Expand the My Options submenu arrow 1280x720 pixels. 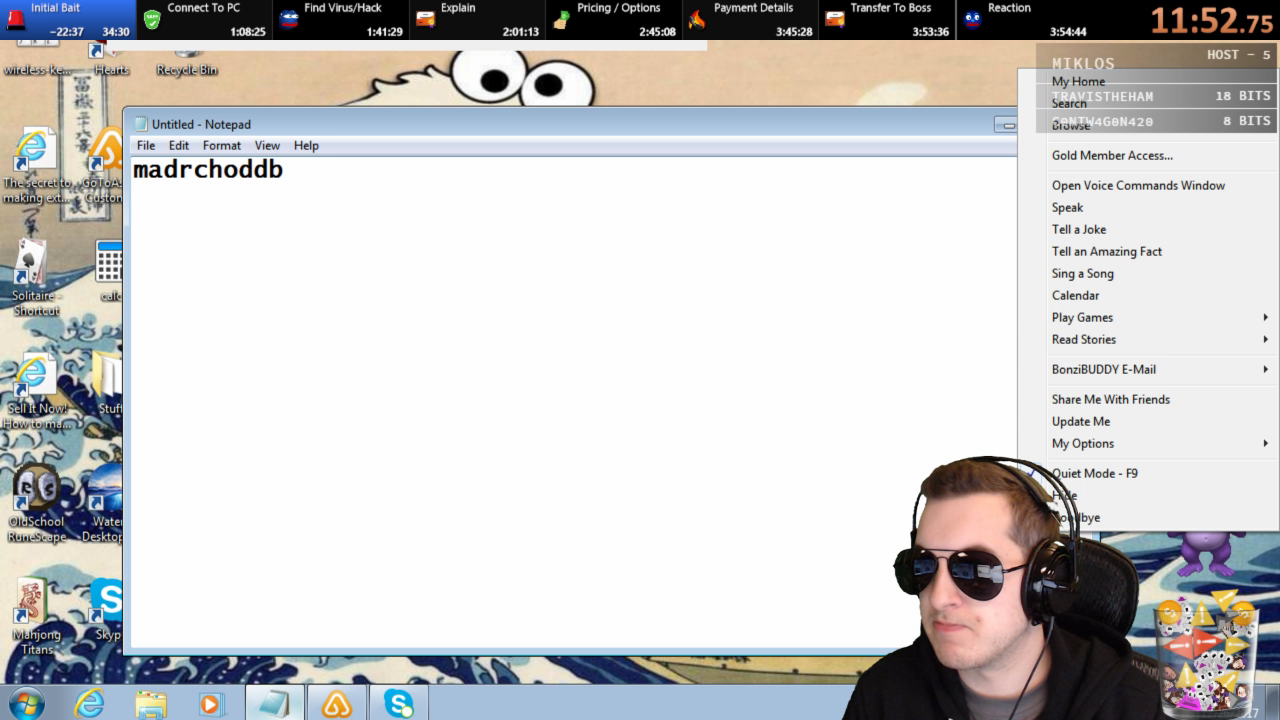pyautogui.click(x=1265, y=443)
